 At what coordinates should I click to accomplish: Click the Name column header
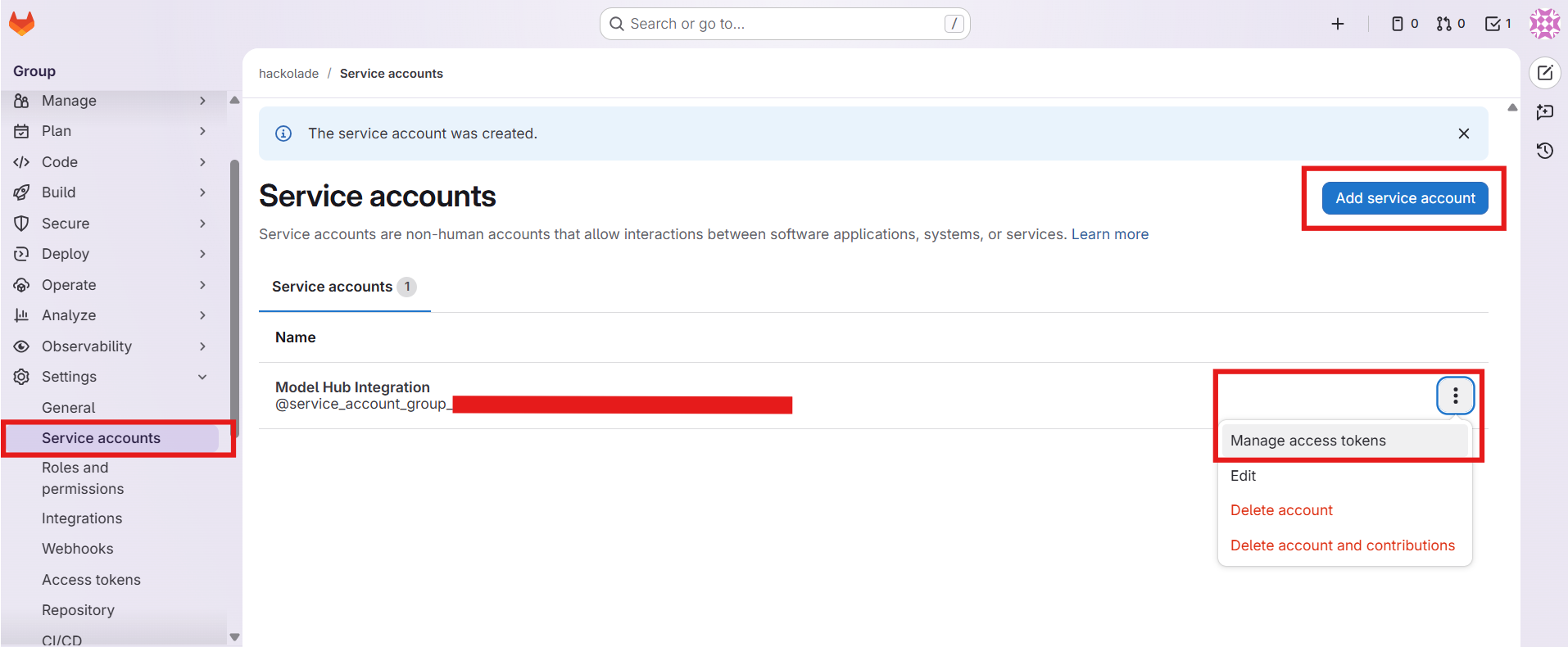pos(295,337)
